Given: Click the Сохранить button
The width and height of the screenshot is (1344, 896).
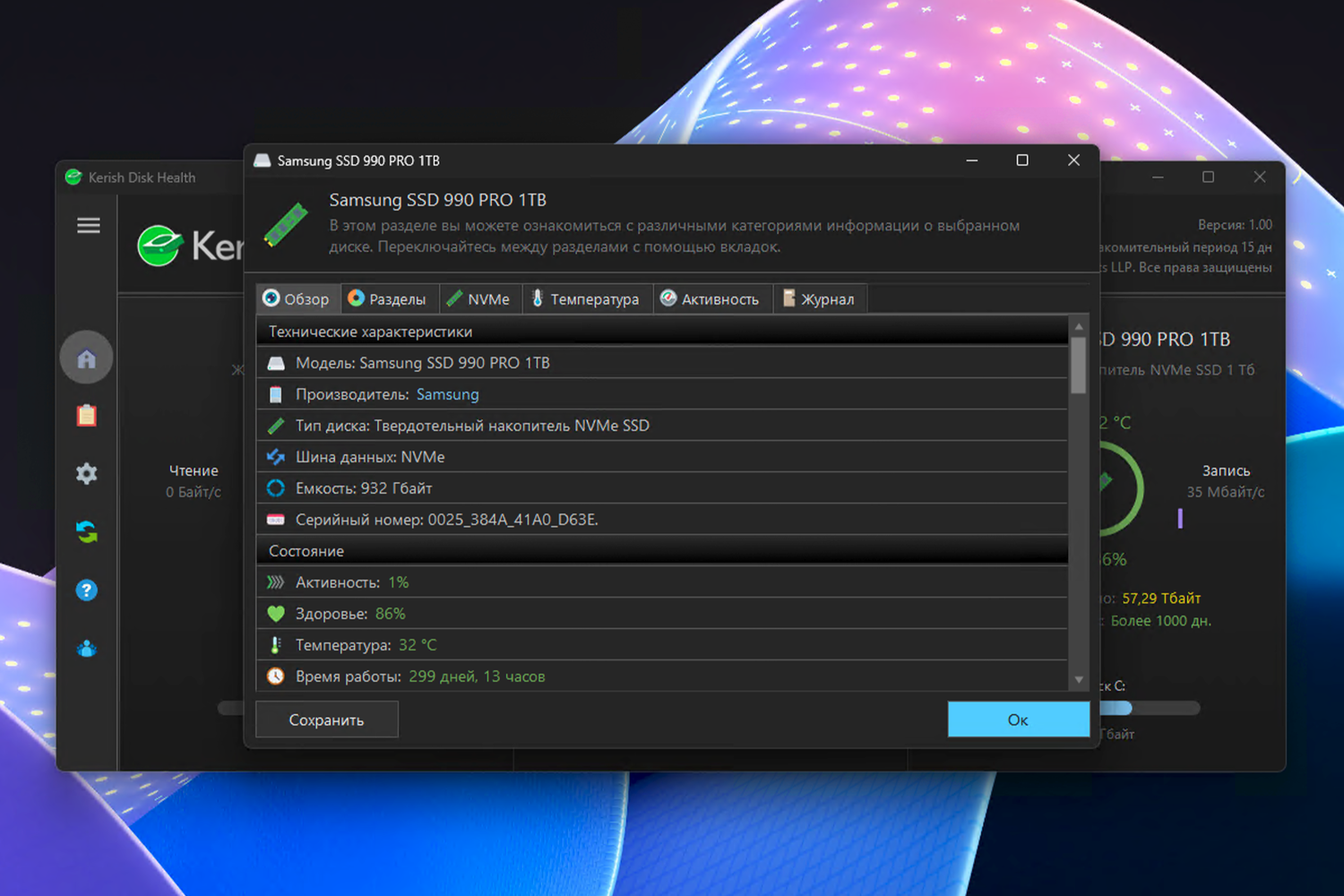Looking at the screenshot, I should point(327,719).
